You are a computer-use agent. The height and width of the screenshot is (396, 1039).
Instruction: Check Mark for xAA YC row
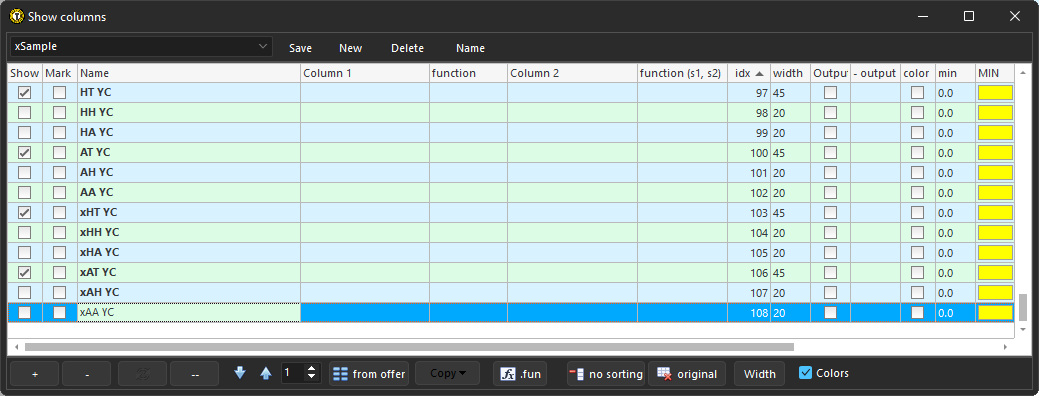pyautogui.click(x=60, y=313)
